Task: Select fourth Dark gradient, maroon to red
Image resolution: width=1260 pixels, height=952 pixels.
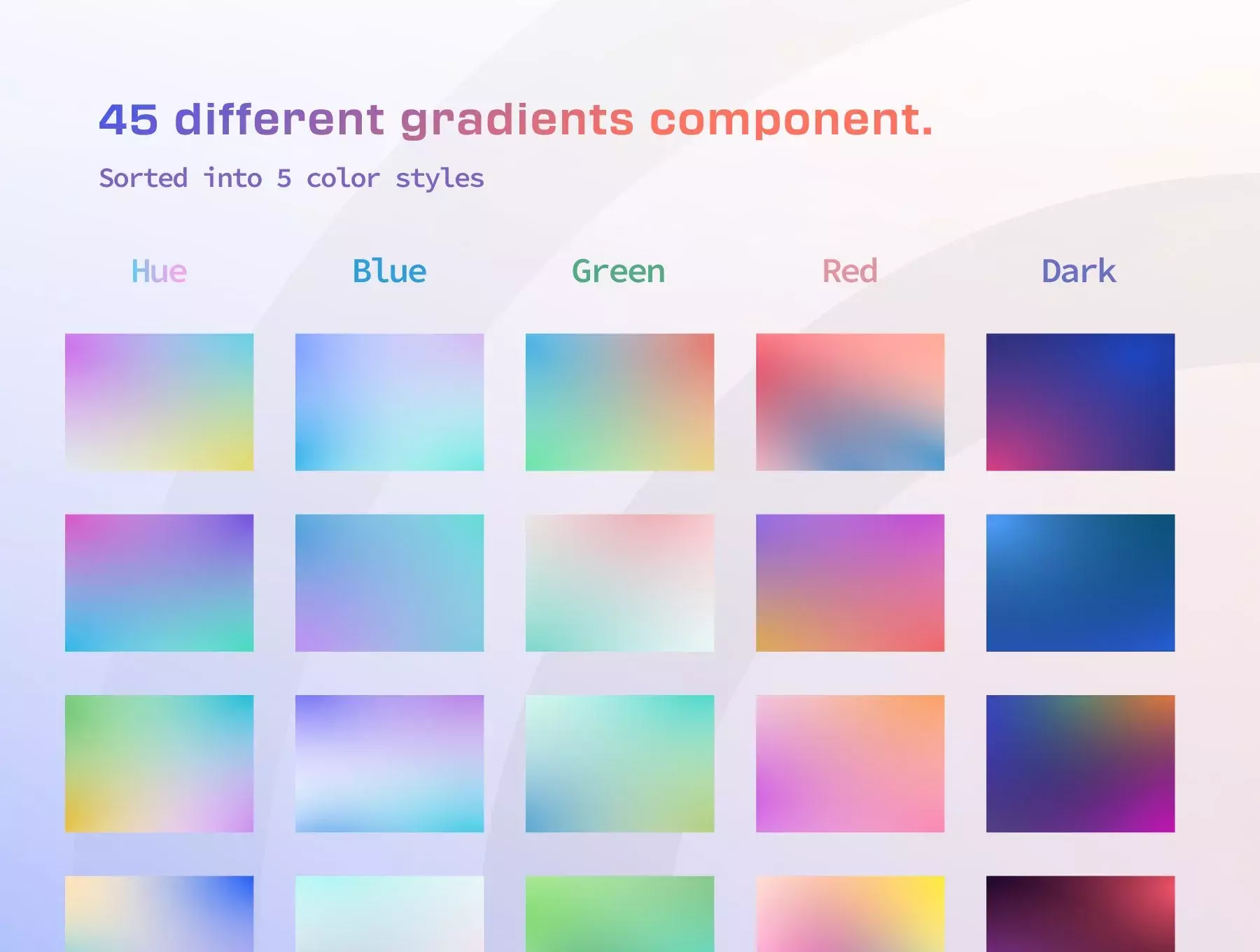Action: click(1080, 913)
